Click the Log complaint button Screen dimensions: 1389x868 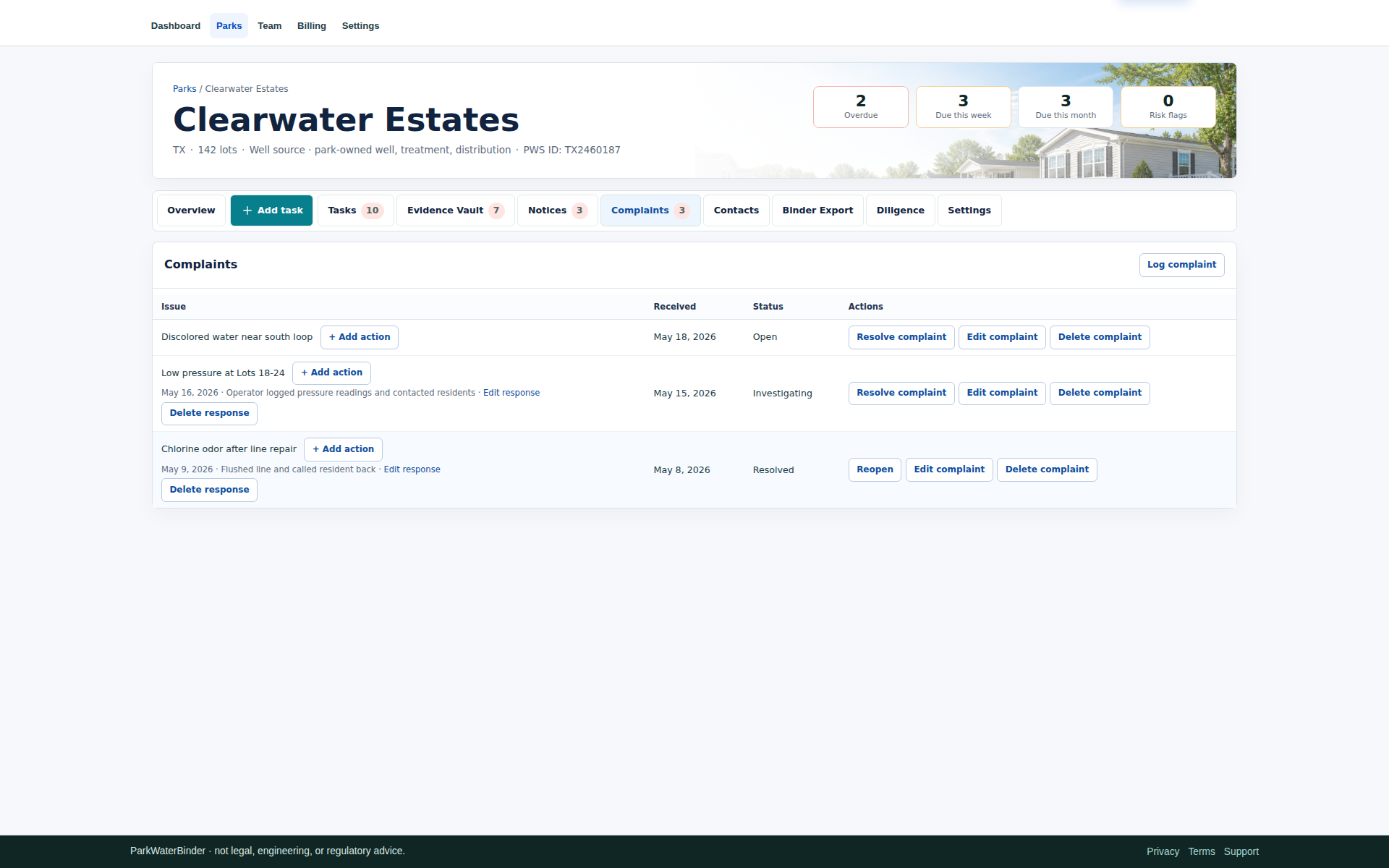tap(1181, 265)
